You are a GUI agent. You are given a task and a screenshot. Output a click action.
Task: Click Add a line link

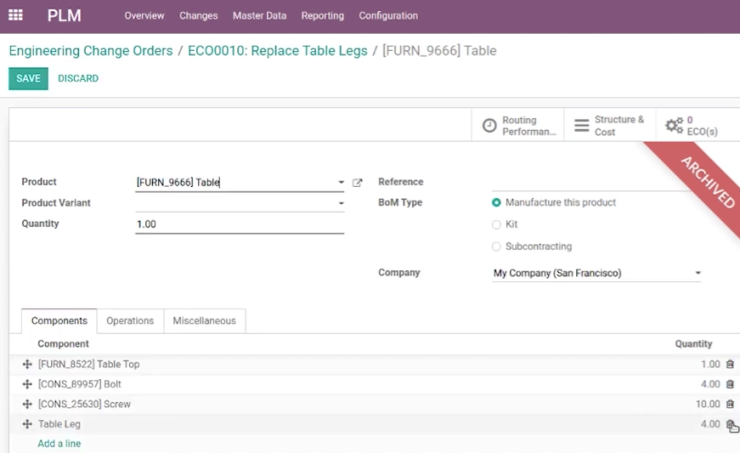59,444
